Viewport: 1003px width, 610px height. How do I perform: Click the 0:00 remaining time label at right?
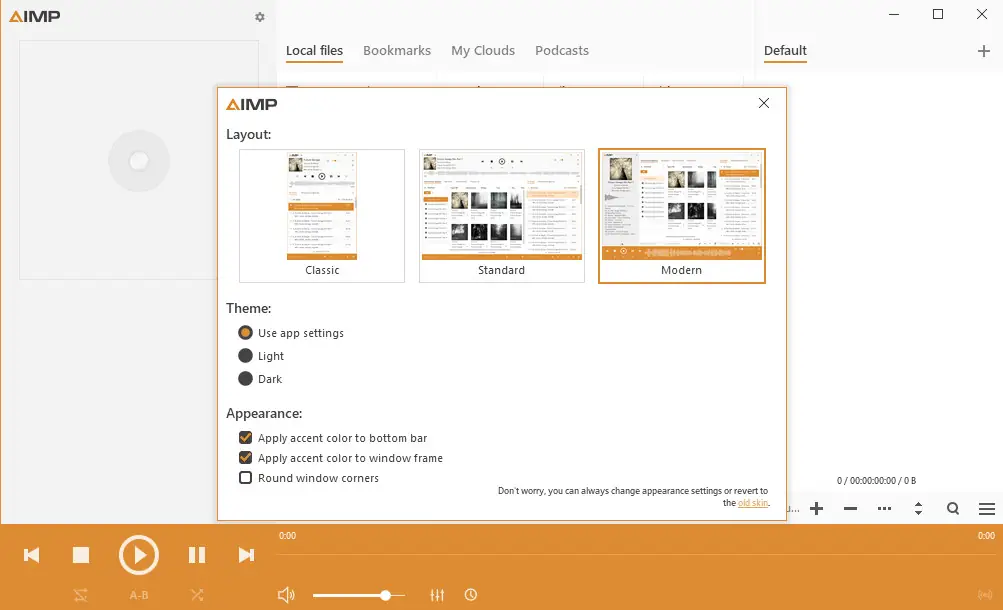coord(986,536)
